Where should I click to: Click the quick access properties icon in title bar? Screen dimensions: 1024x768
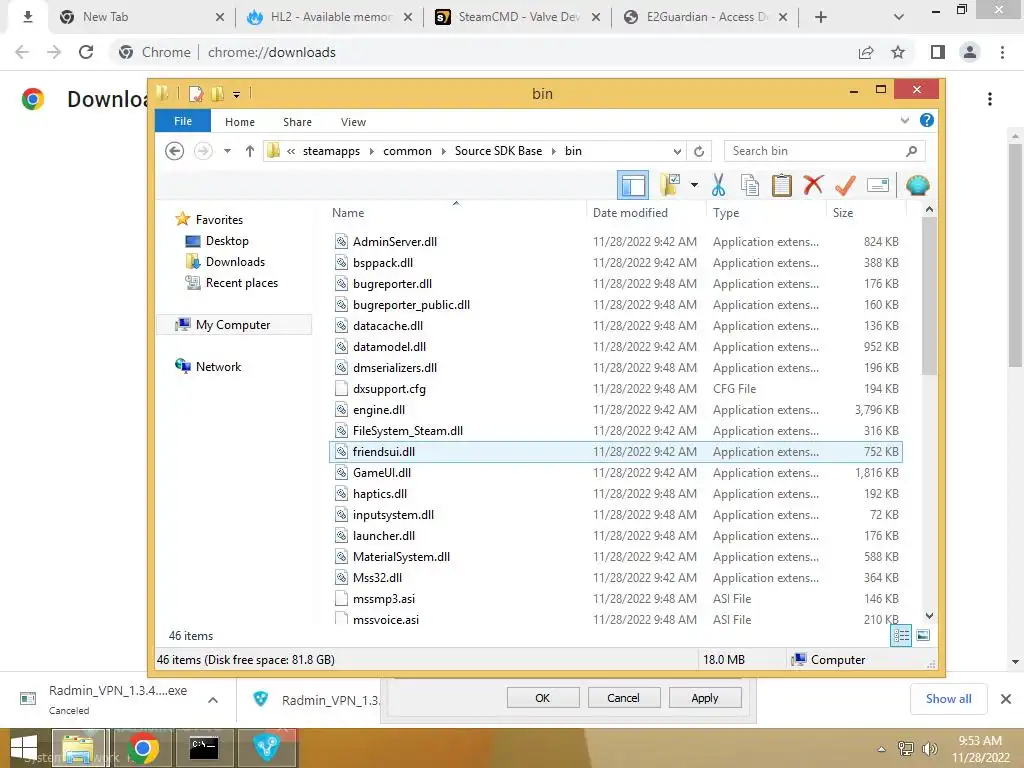click(195, 94)
